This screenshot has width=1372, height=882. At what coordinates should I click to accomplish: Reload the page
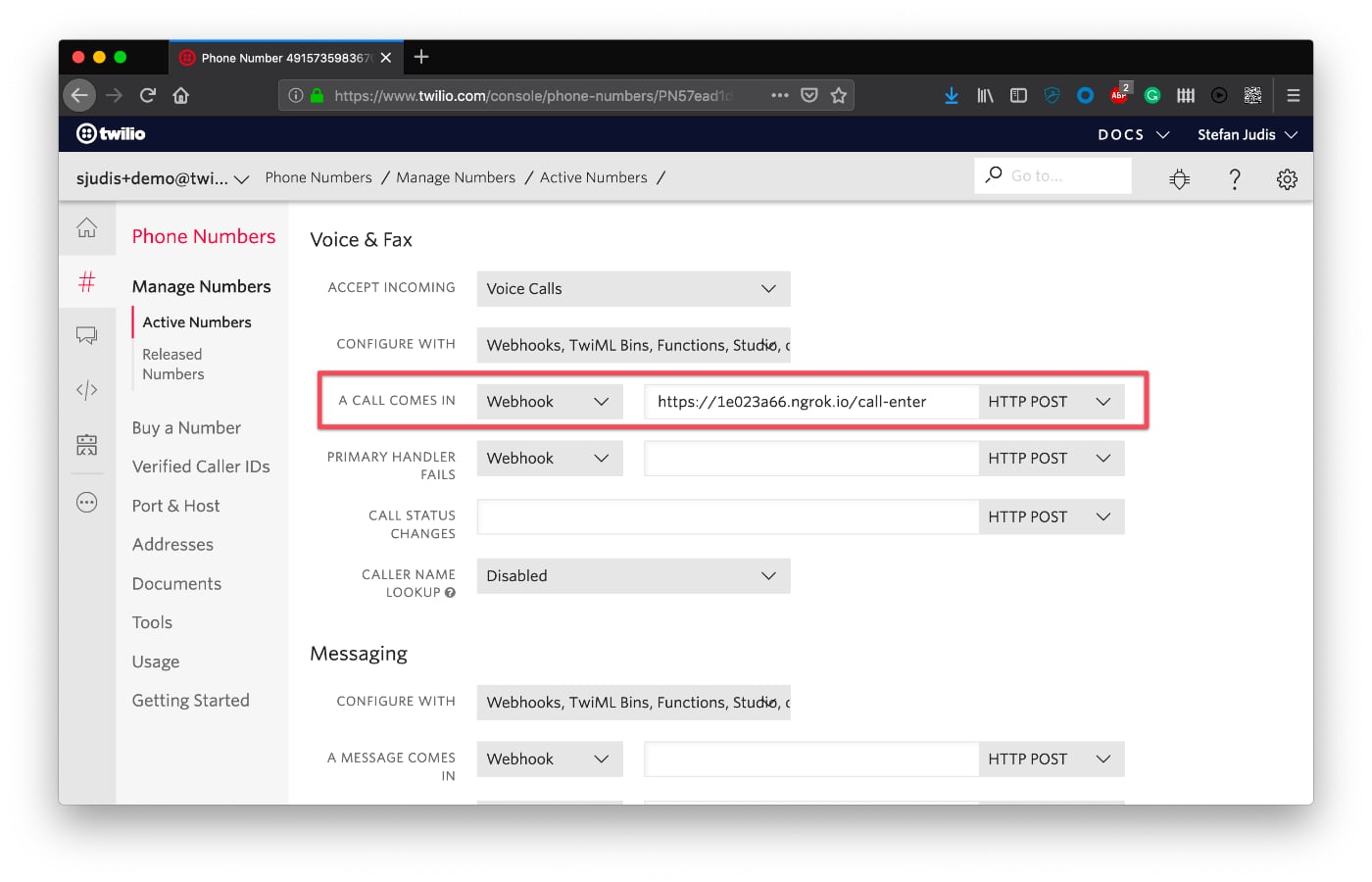click(148, 95)
